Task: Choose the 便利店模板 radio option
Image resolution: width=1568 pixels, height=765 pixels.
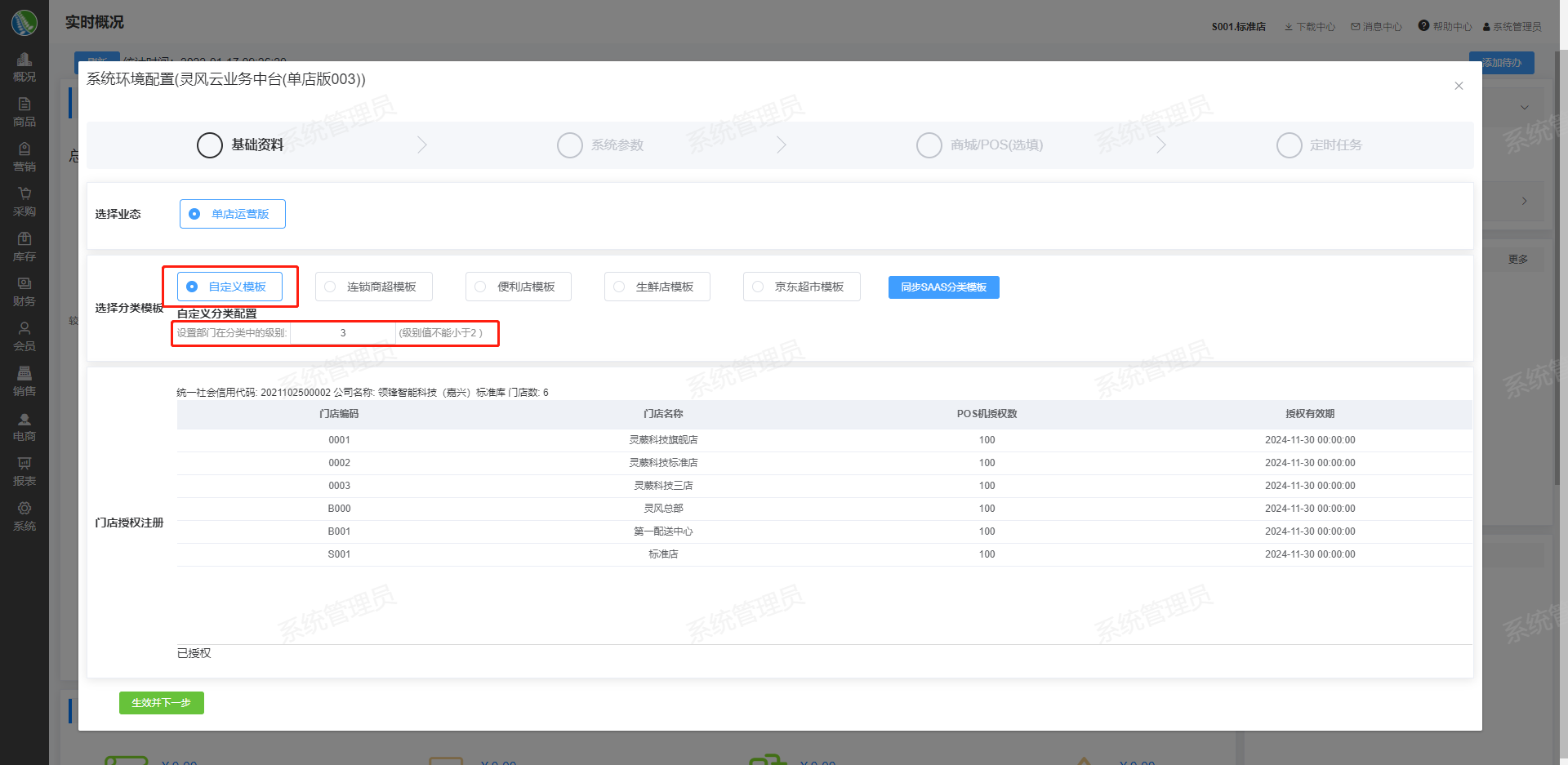Action: [x=481, y=287]
